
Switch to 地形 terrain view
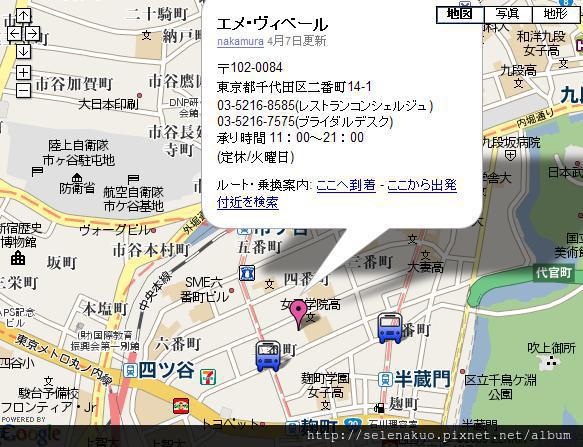coord(555,15)
